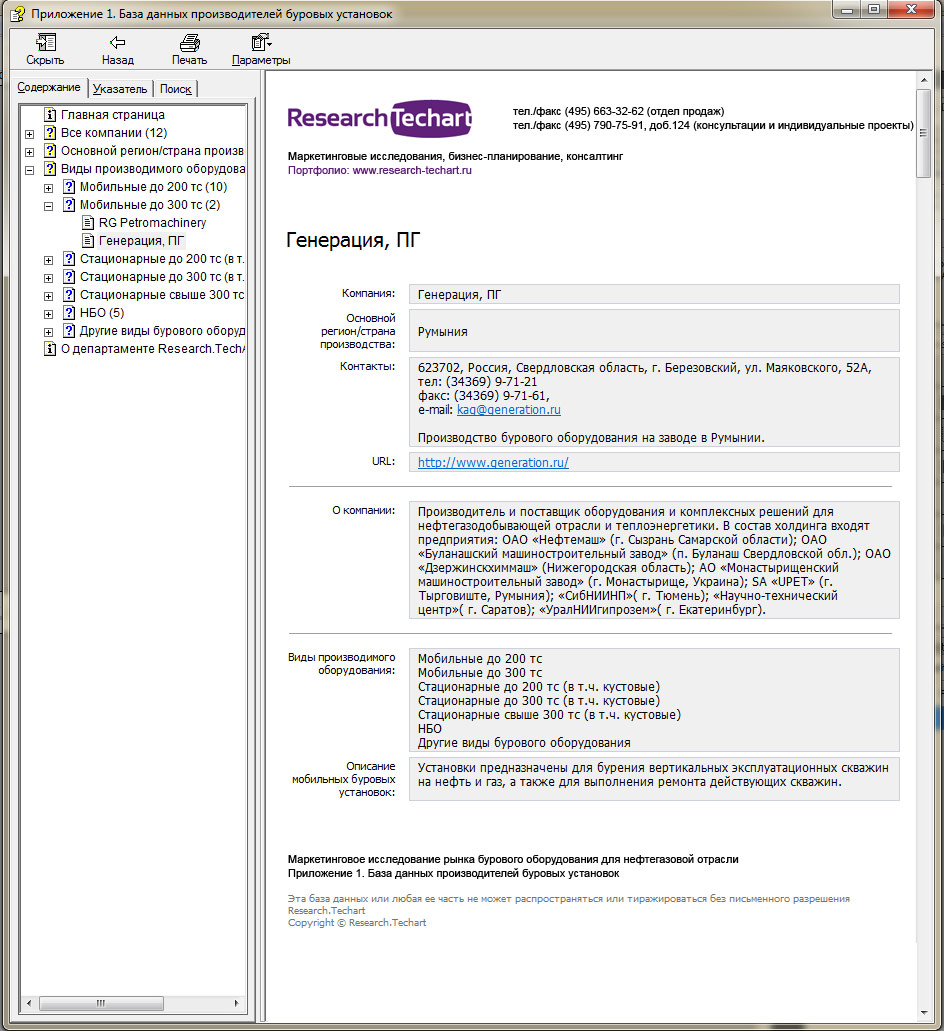This screenshot has width=944, height=1031.
Task: Open the kag@generation.ru email link
Action: pos(509,410)
